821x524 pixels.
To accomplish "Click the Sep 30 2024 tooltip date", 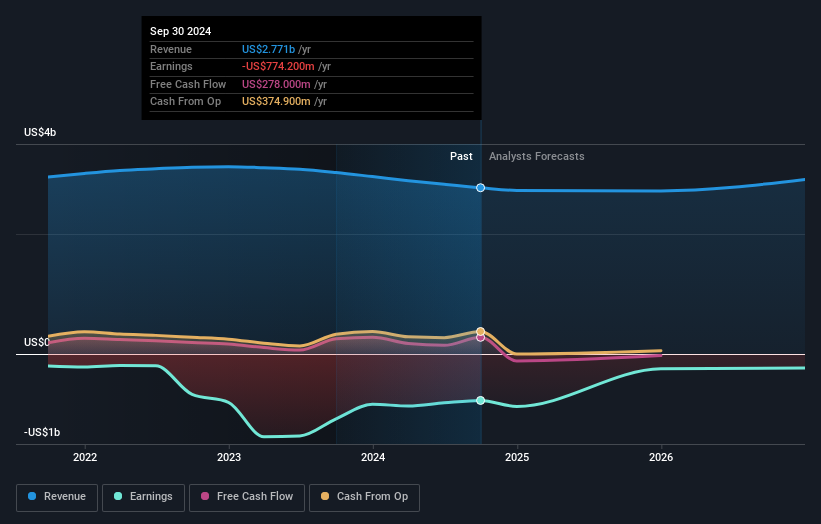I will point(181,31).
